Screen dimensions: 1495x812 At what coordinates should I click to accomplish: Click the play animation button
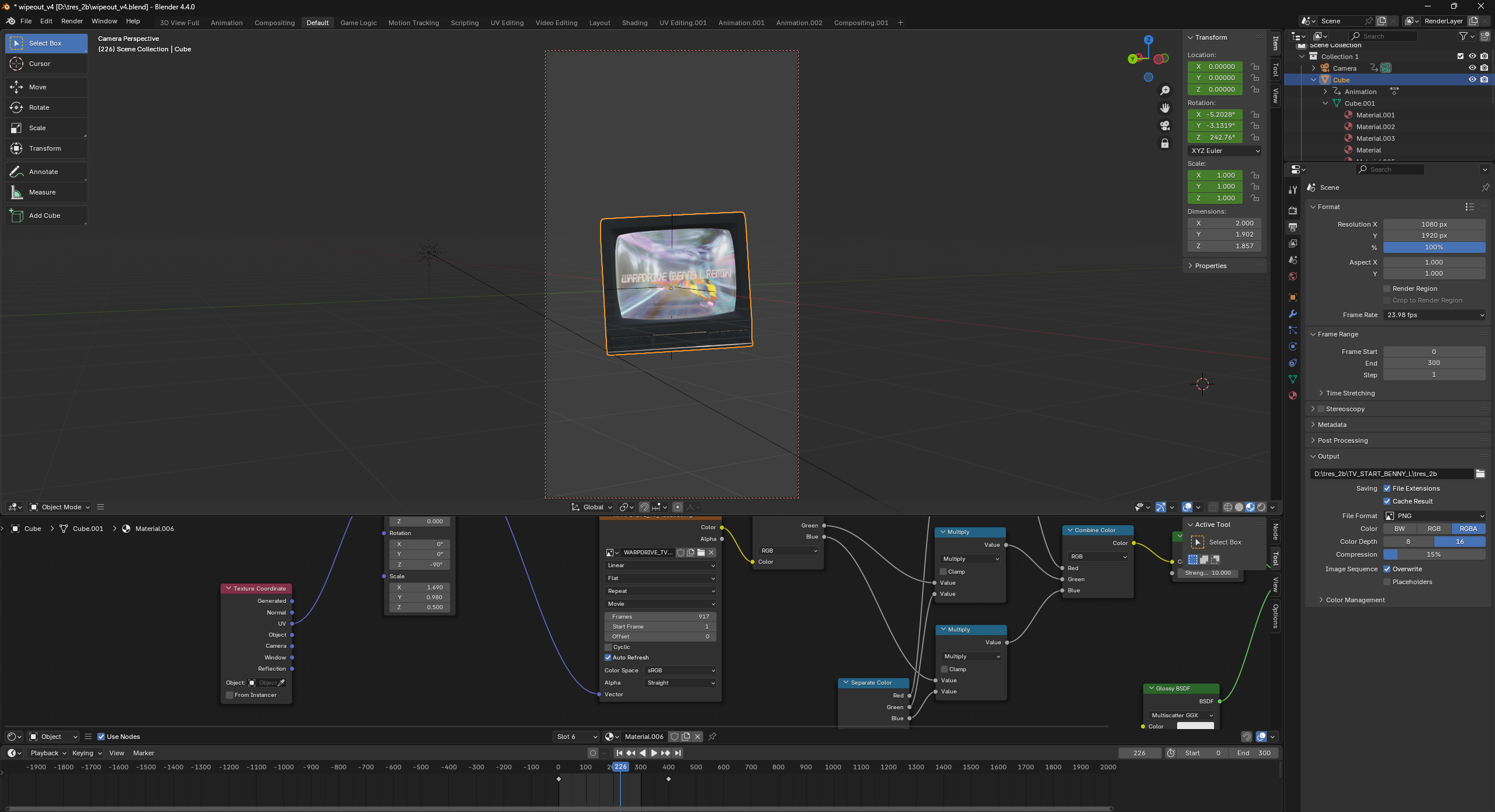pos(654,753)
